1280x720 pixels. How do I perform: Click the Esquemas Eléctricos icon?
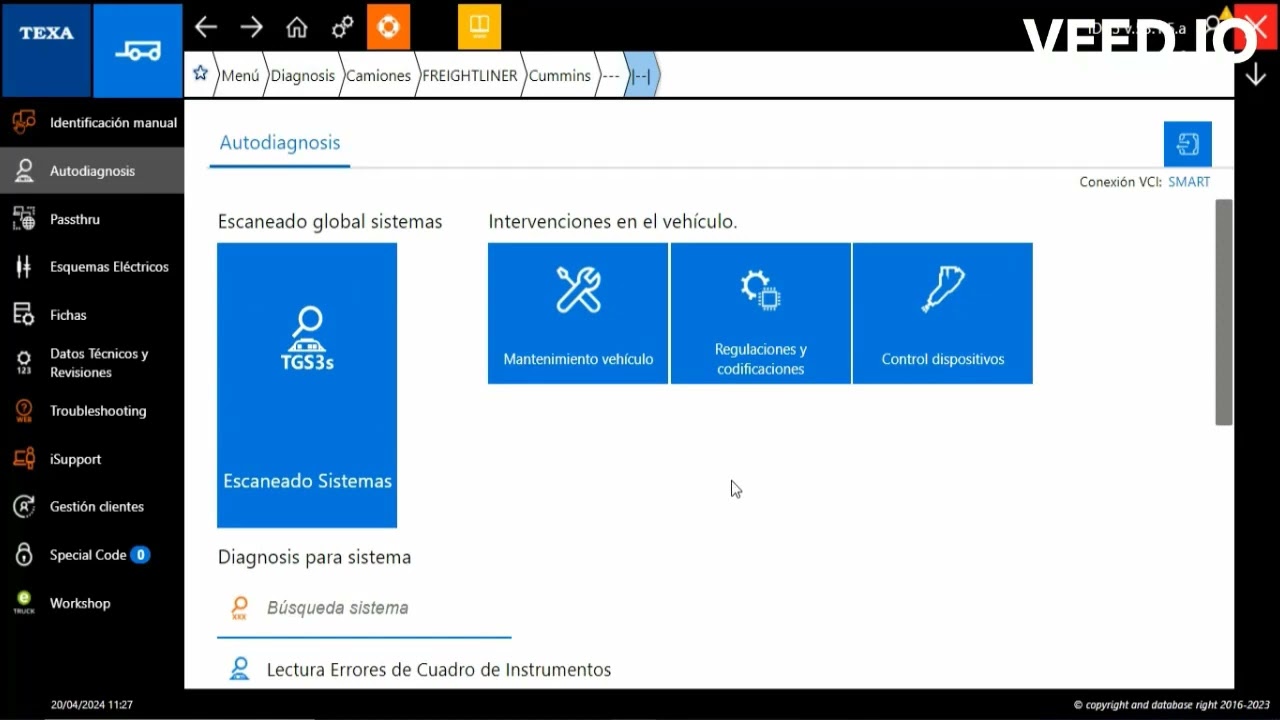click(23, 266)
